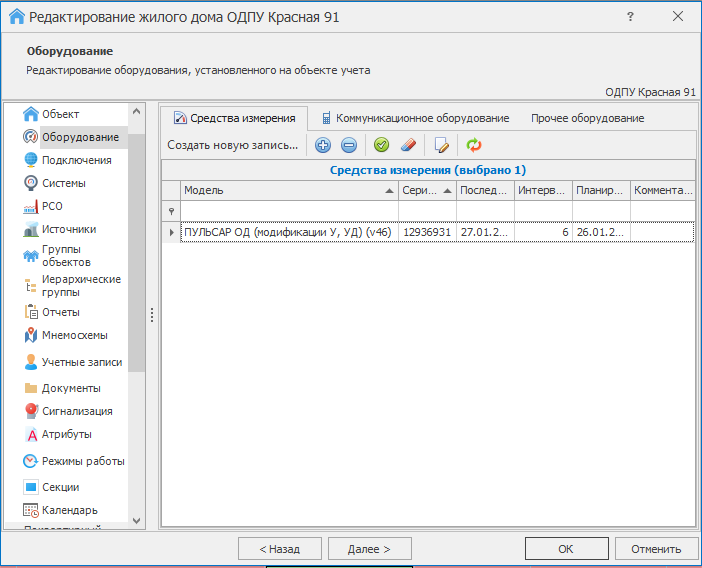Click the blue plus add record icon
The image size is (702, 568).
click(x=323, y=145)
